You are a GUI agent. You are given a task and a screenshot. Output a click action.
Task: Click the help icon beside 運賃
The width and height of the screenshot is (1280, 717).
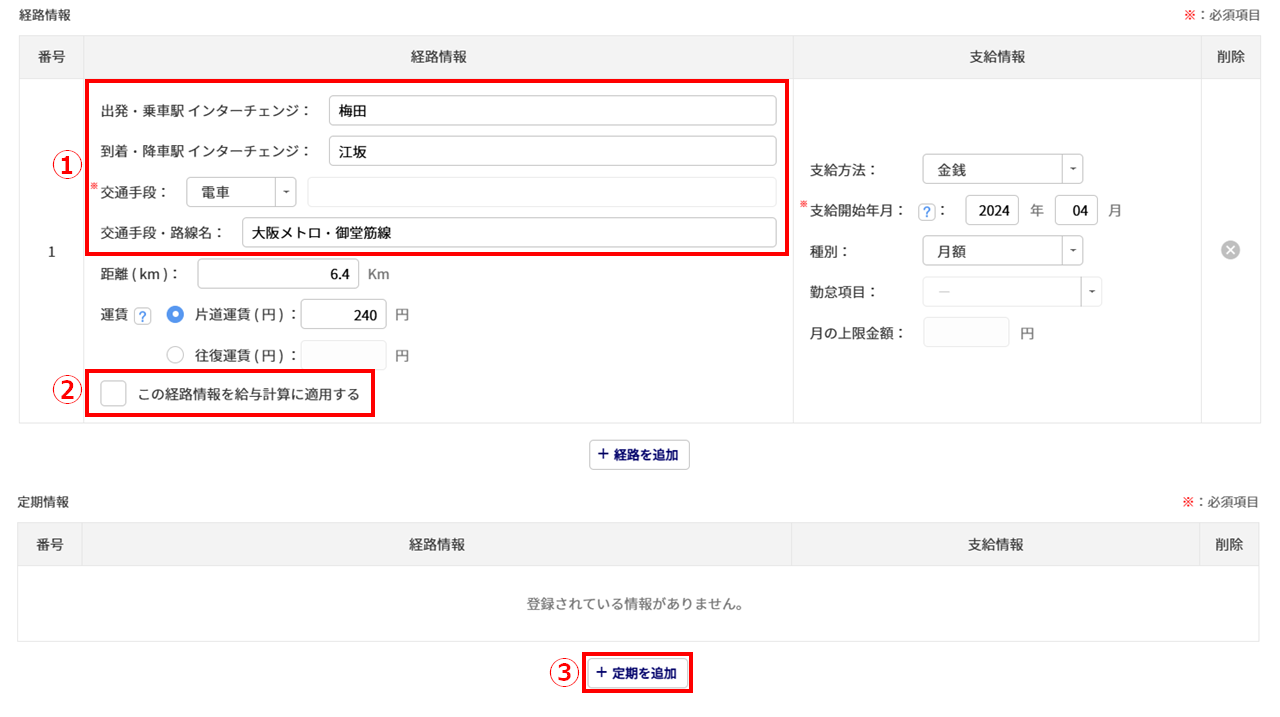coord(142,316)
